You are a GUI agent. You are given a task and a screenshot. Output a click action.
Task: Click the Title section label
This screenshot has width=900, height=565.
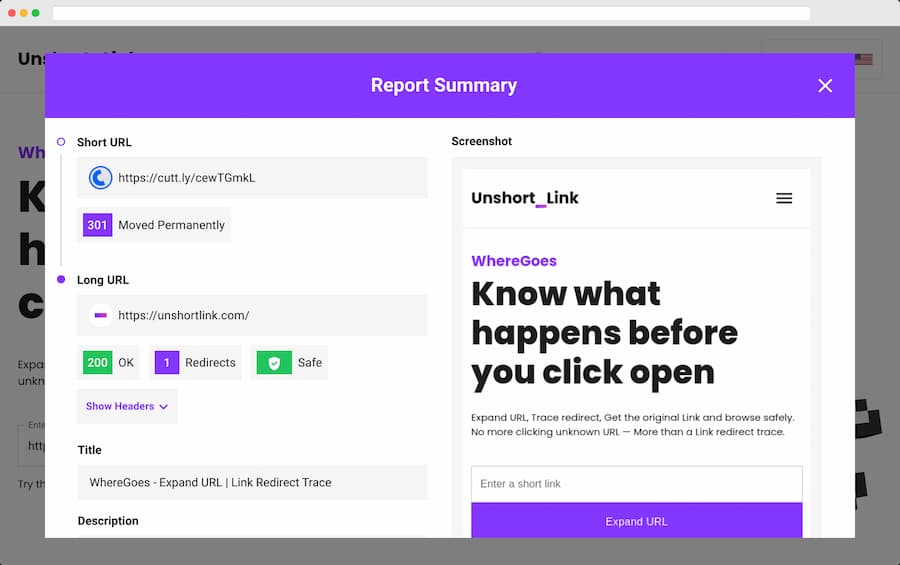[x=90, y=450]
